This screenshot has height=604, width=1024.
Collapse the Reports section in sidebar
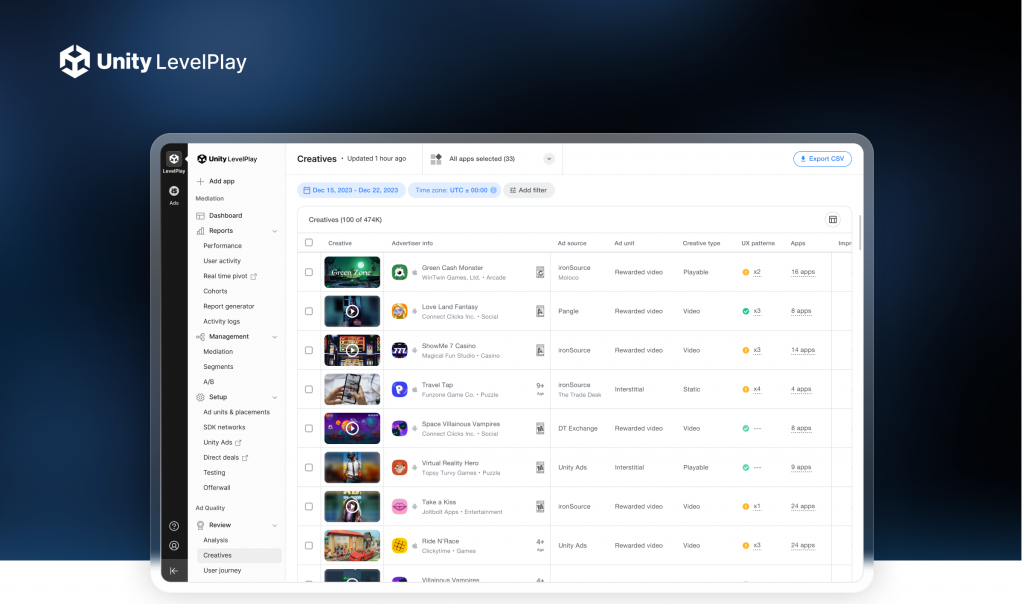(x=275, y=231)
